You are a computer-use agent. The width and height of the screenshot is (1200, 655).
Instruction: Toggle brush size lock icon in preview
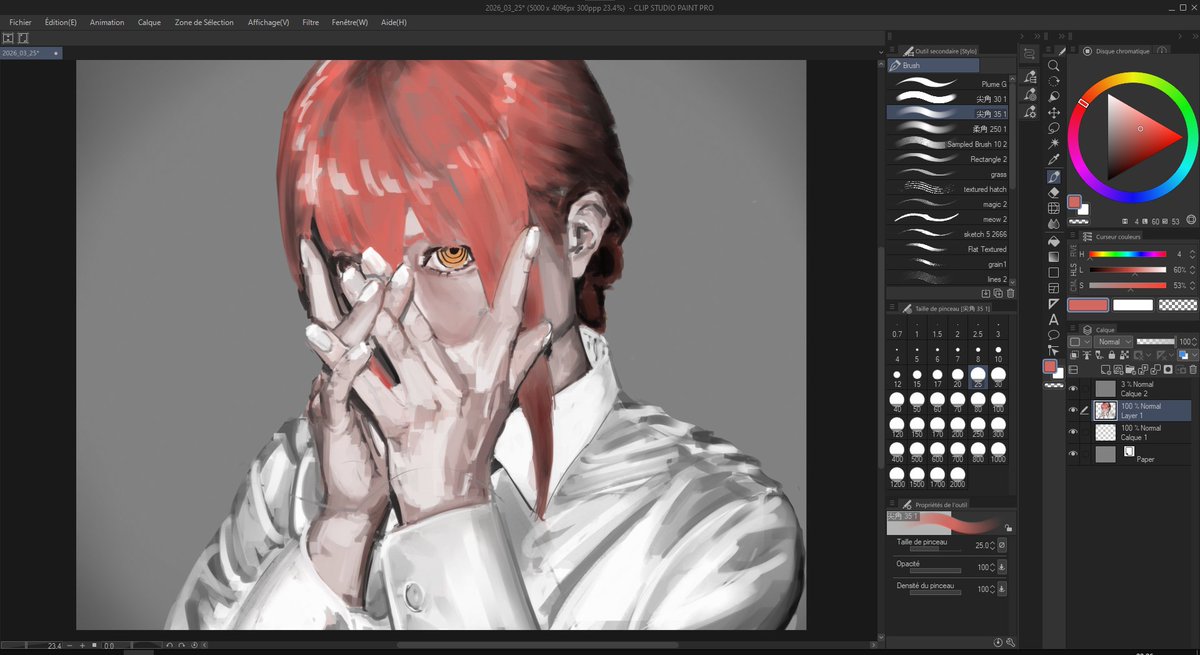point(1008,527)
